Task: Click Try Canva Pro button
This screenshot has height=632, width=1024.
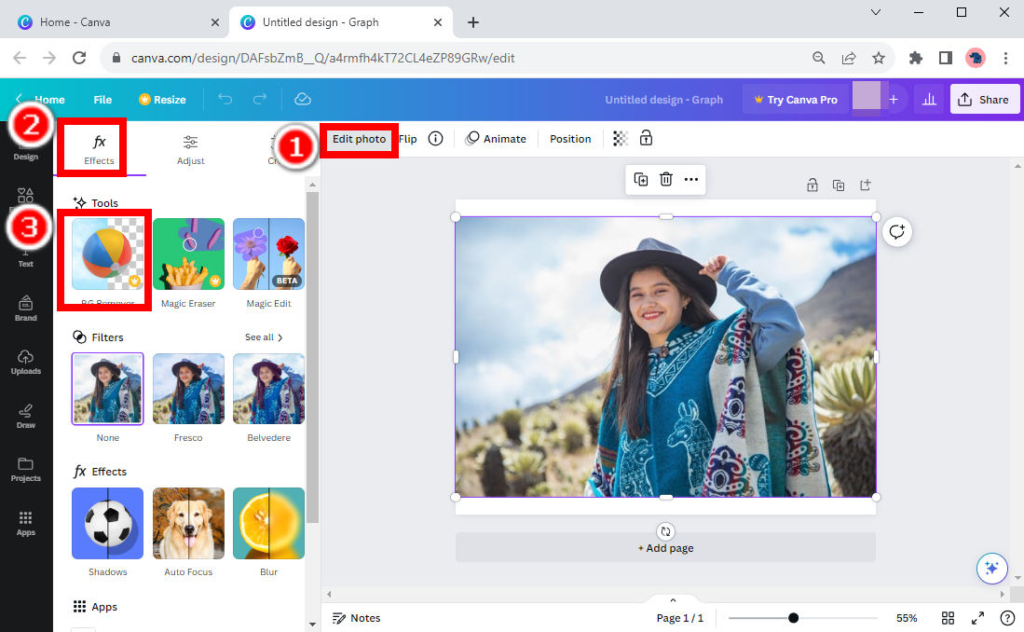Action: (x=795, y=100)
